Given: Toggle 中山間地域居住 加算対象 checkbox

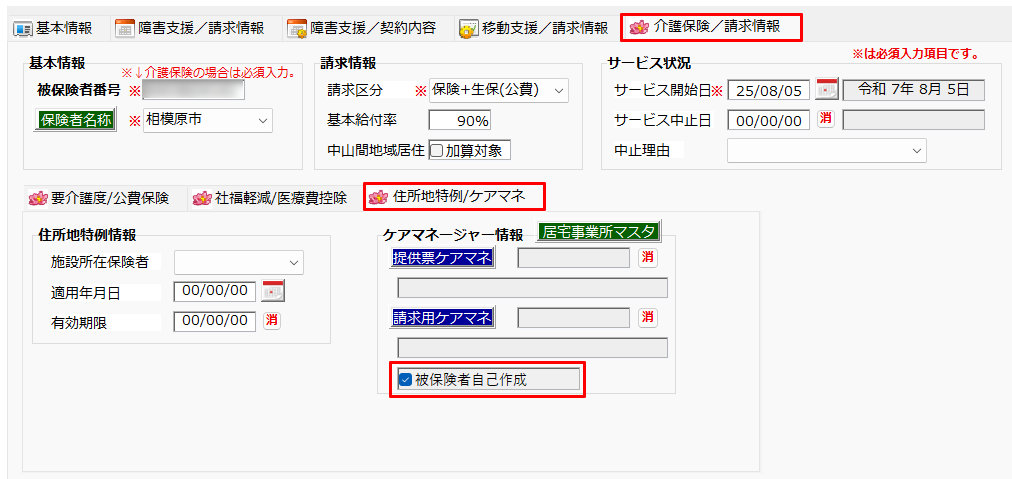Looking at the screenshot, I should pos(436,150).
